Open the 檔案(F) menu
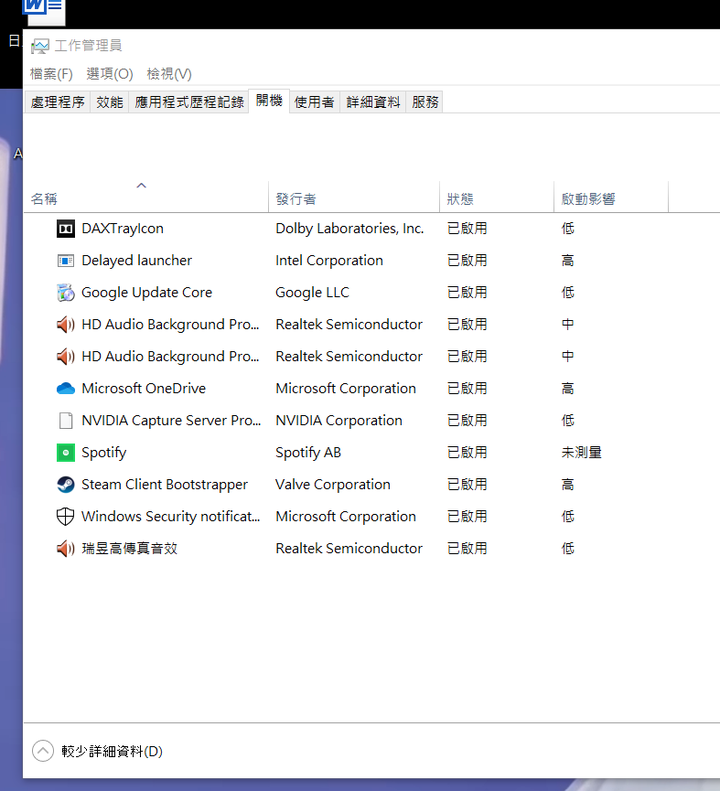The height and width of the screenshot is (791, 720). [x=51, y=74]
